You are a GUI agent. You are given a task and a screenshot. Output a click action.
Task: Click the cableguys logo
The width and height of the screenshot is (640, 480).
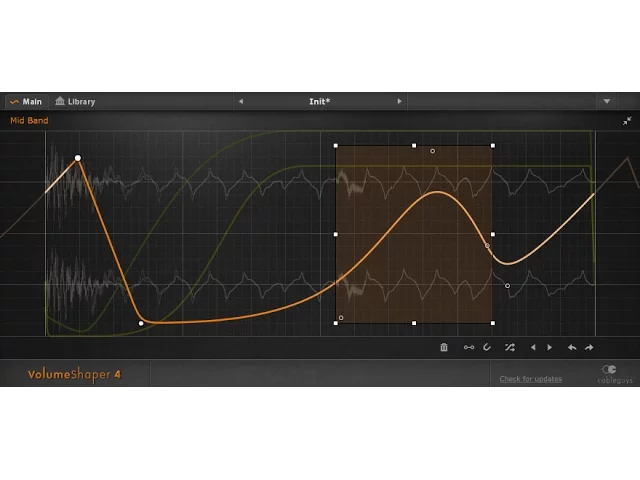click(x=615, y=374)
